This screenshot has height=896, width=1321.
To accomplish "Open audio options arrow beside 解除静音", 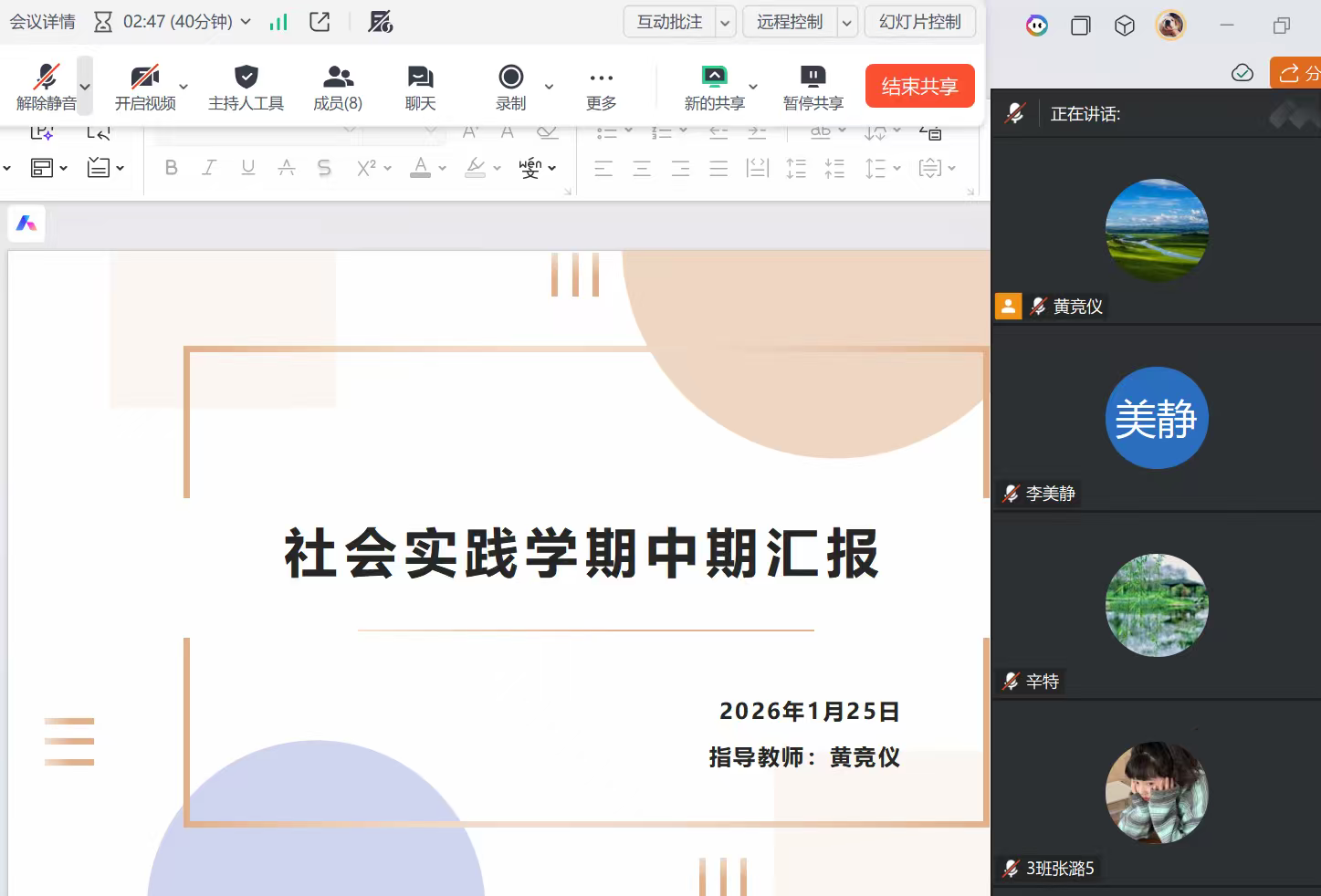I will pyautogui.click(x=85, y=87).
